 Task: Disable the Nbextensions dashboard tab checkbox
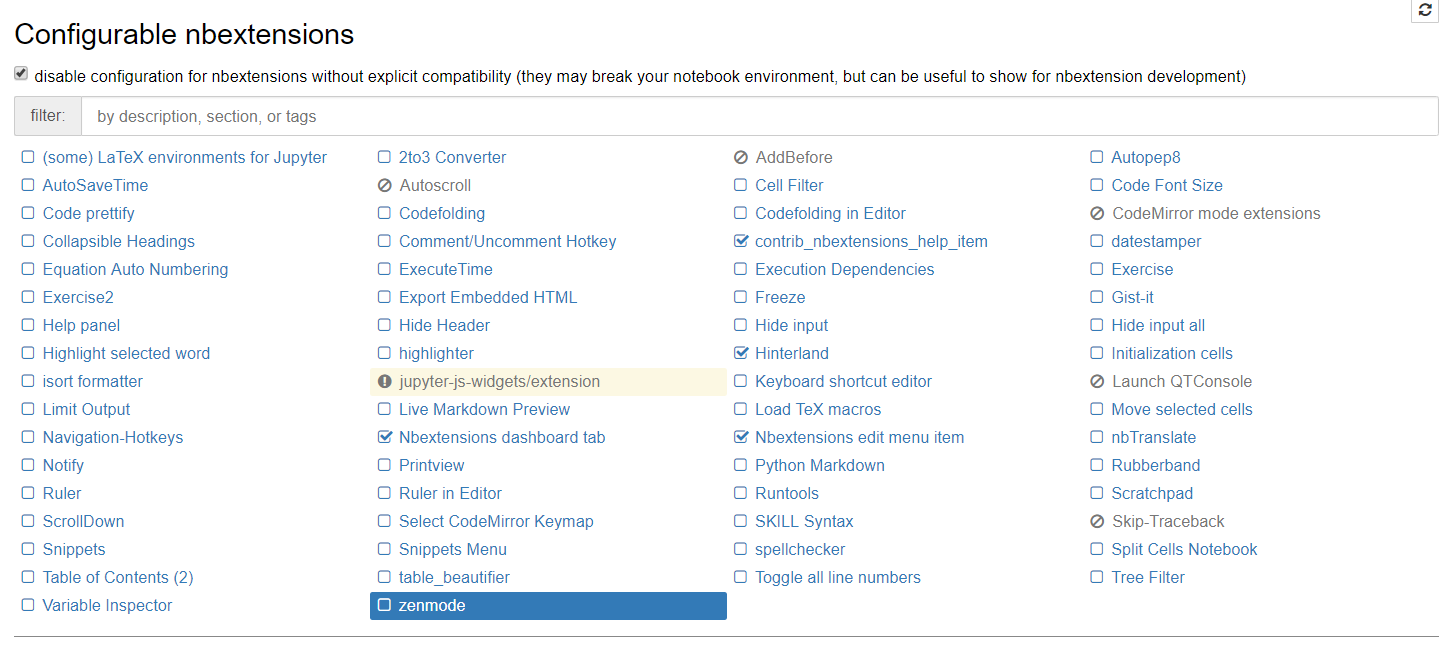pos(385,438)
